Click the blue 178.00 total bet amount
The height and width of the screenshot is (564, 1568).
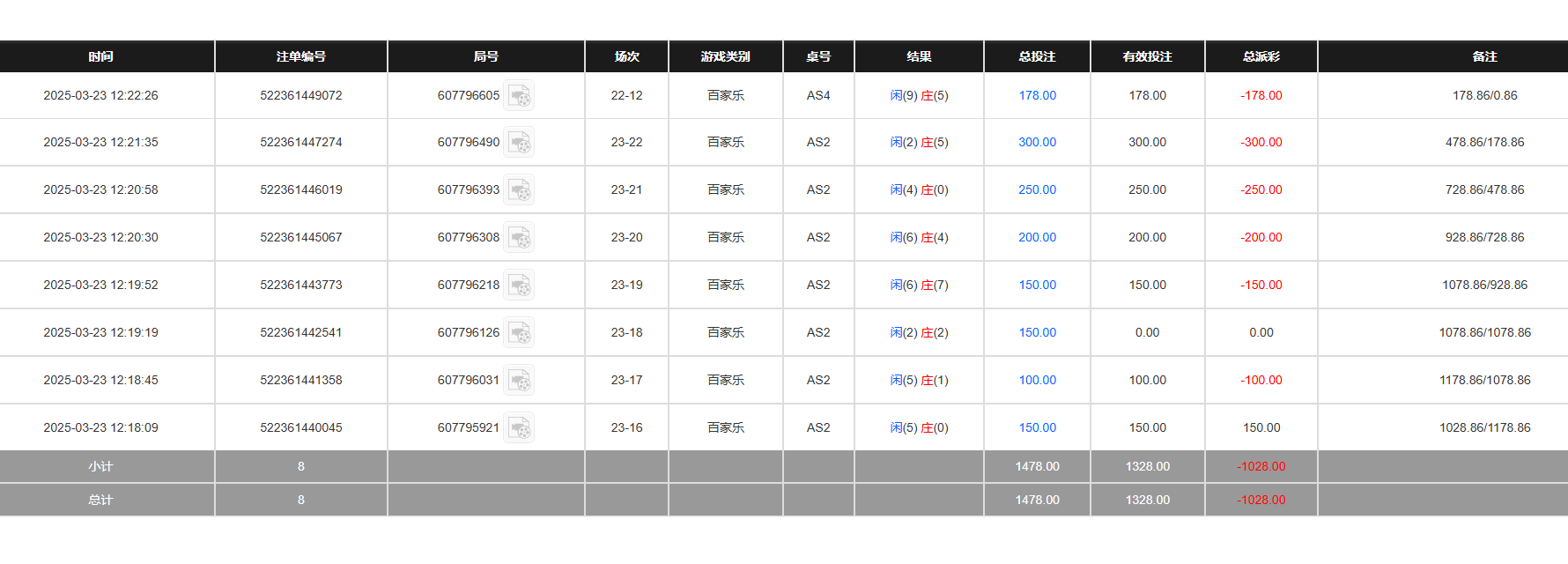click(1037, 95)
